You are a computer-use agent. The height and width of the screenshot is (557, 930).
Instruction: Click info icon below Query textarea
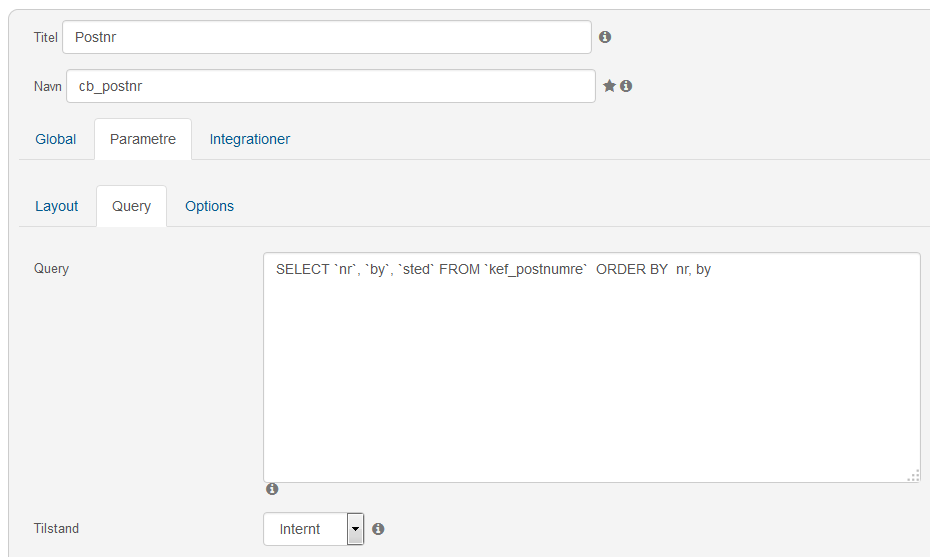(272, 489)
